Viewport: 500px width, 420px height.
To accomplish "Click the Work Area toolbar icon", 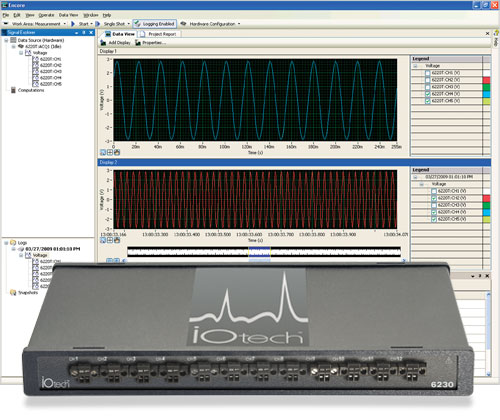I will 6,24.
